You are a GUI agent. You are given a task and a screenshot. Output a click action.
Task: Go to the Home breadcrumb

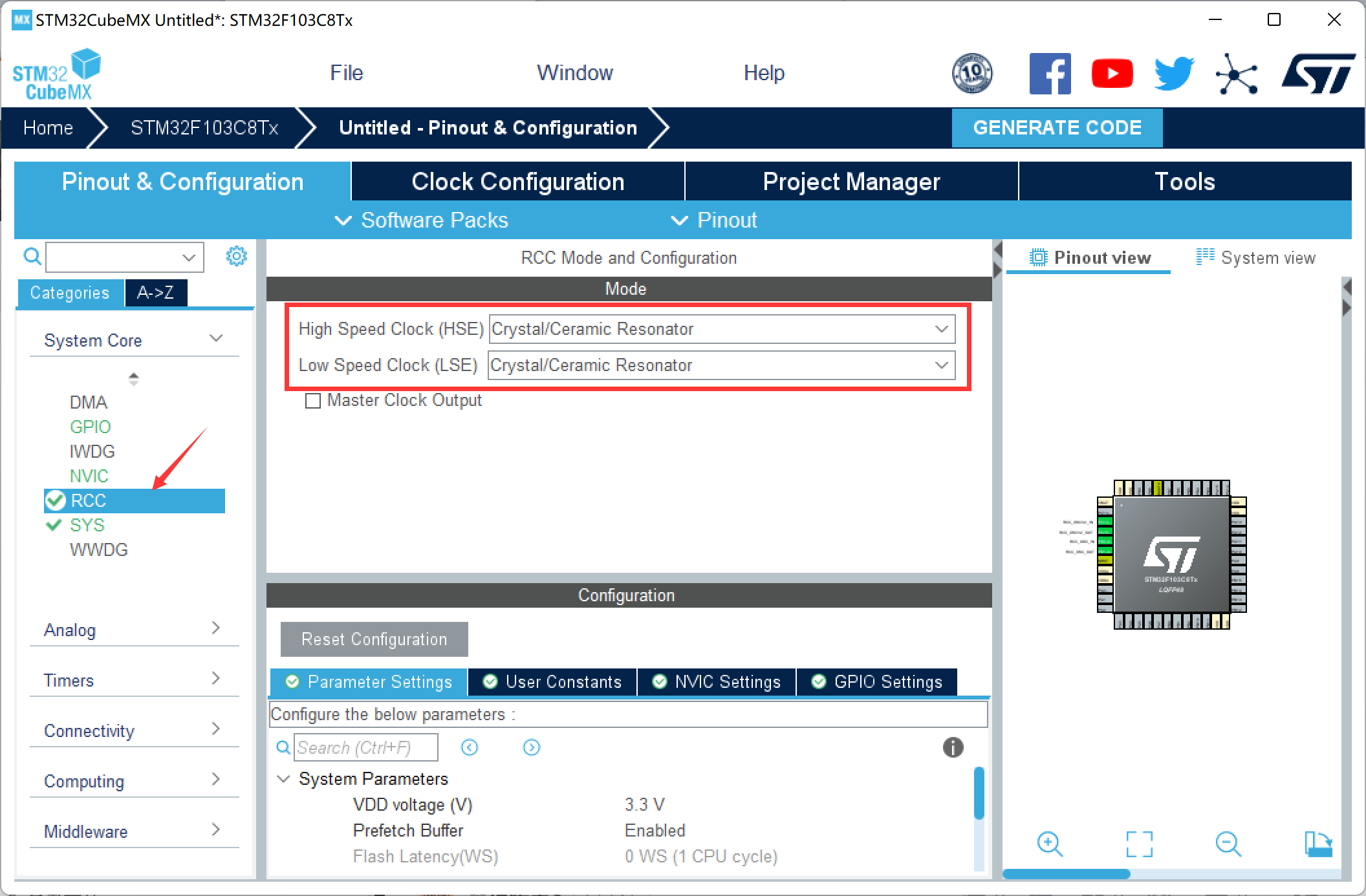point(48,127)
